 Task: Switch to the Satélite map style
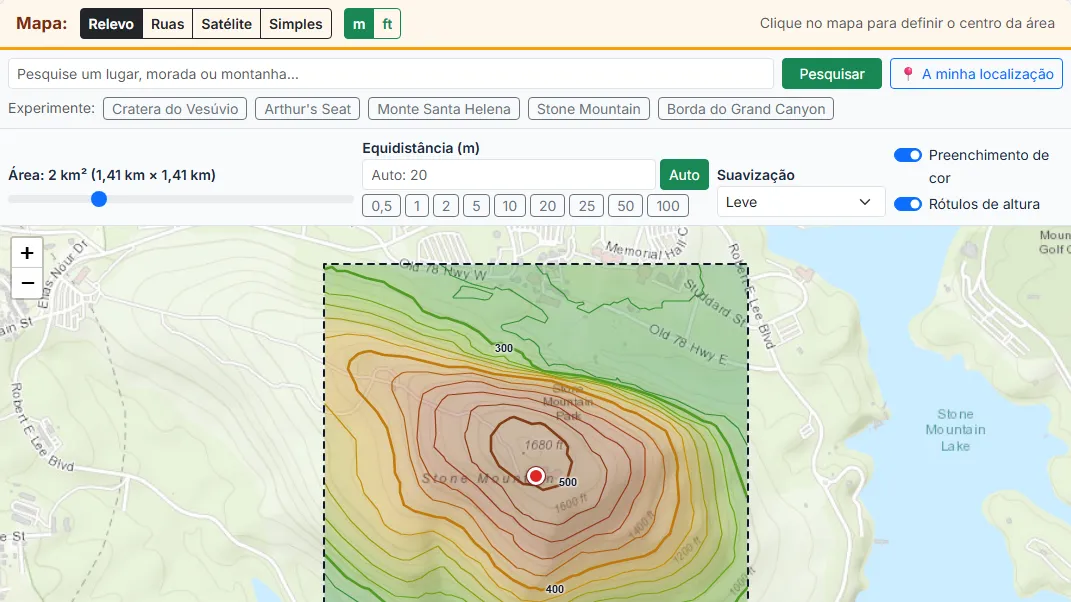click(x=227, y=24)
